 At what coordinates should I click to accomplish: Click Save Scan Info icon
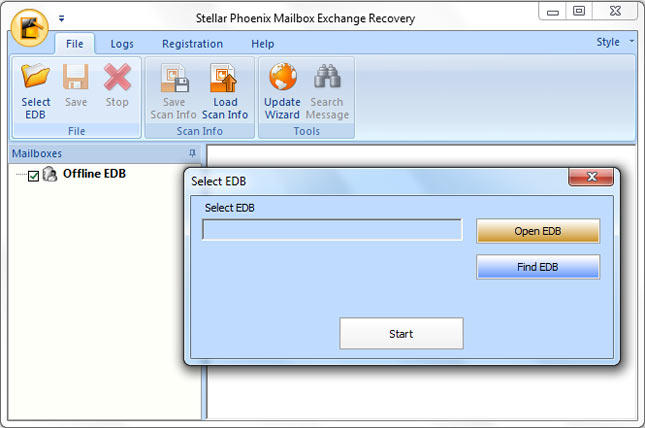(174, 77)
